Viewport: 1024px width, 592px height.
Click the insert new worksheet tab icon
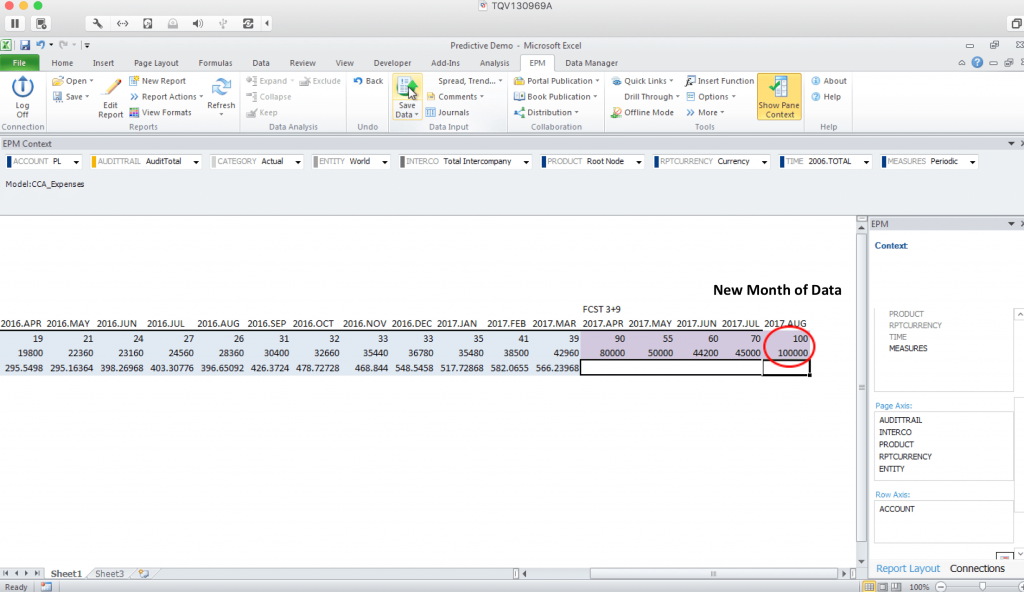[x=143, y=574]
